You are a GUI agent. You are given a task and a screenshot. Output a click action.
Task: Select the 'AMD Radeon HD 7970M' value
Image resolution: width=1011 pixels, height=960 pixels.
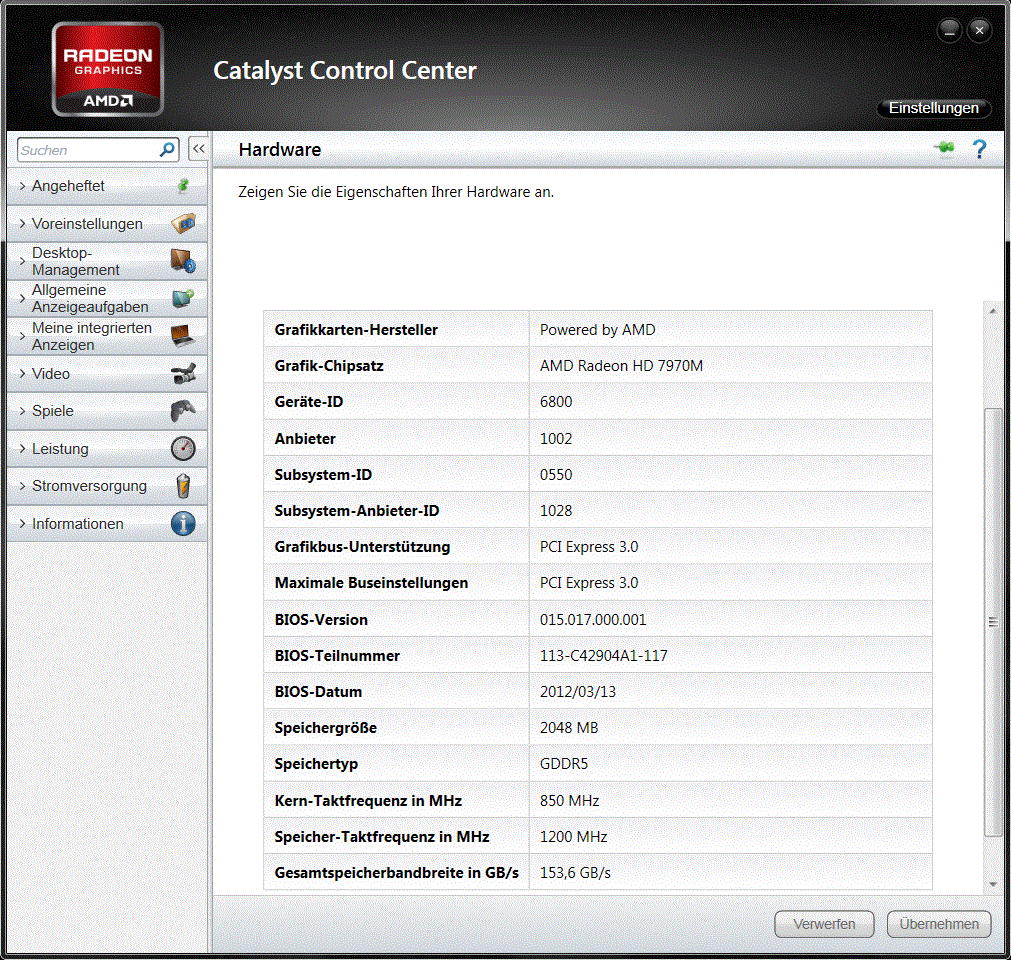621,366
